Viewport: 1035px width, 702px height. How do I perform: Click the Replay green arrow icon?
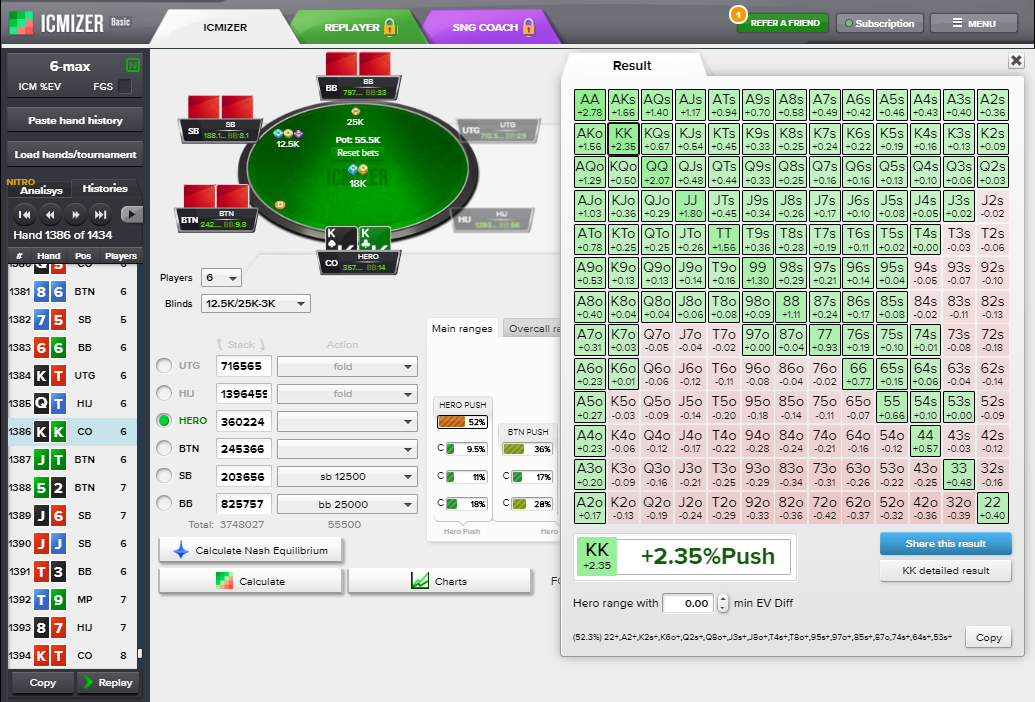pos(88,683)
